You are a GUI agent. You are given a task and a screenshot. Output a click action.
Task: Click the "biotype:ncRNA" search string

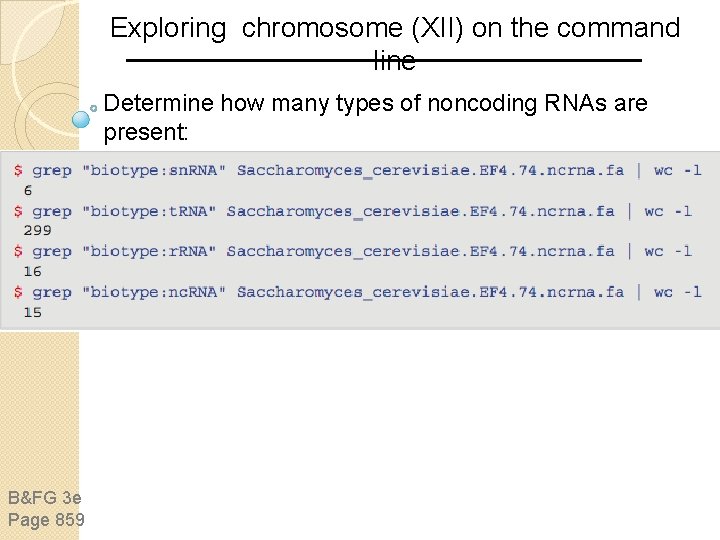[154, 292]
